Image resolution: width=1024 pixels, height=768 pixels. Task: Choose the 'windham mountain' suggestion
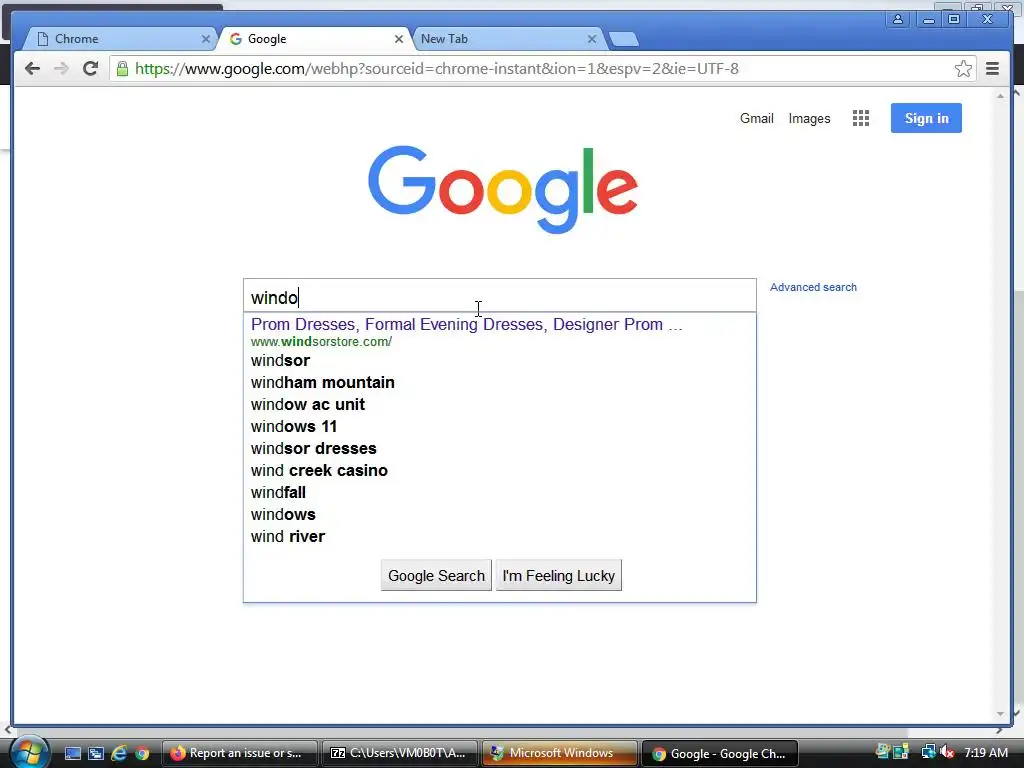(x=500, y=383)
